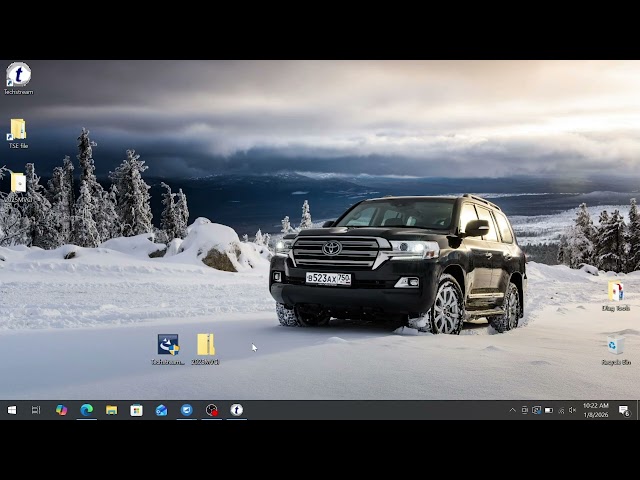
Task: Open the notification action center
Action: coord(624,410)
